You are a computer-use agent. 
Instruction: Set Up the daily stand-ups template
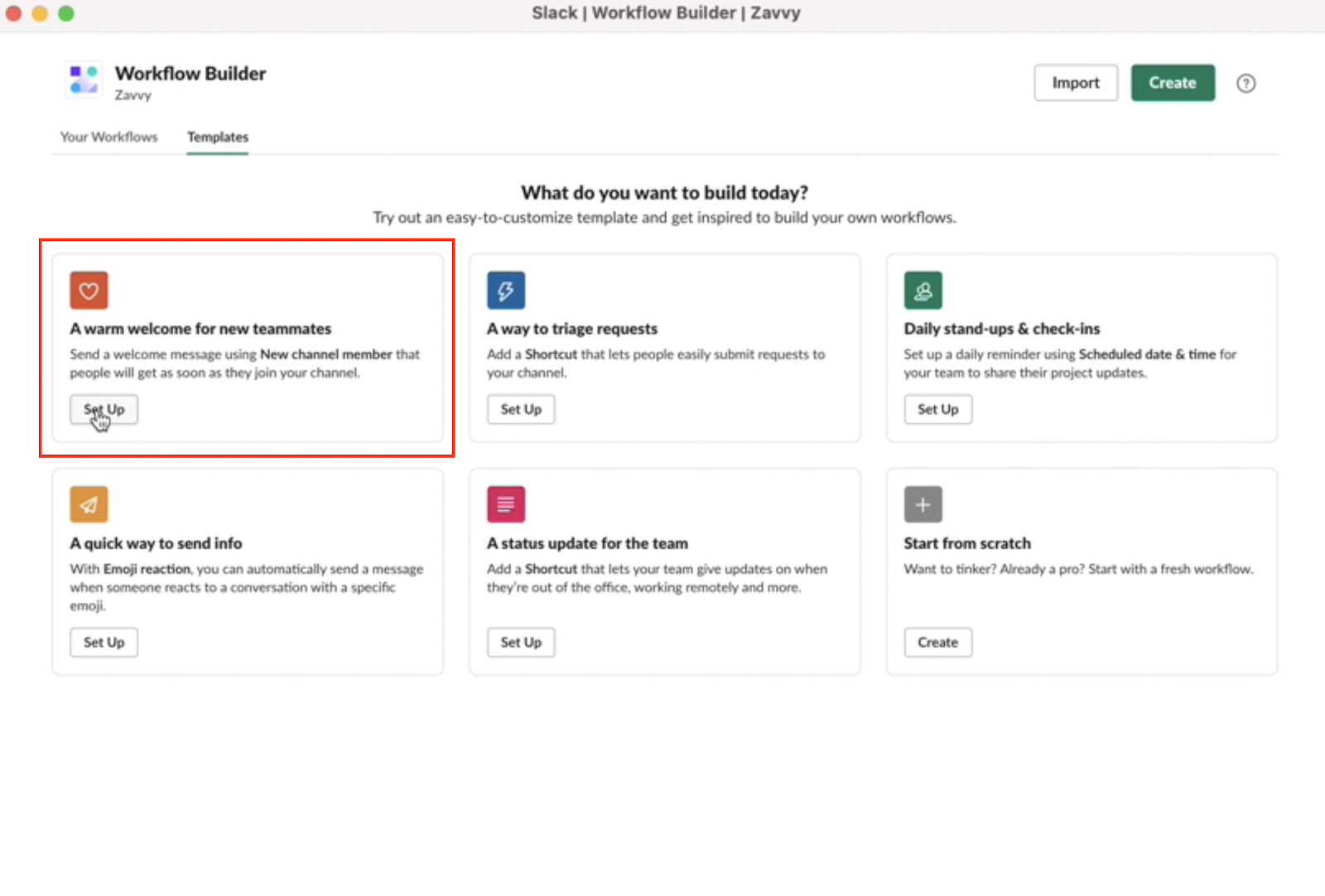[937, 409]
